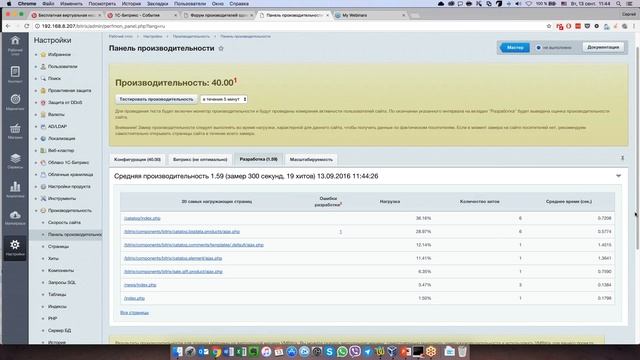Open Microsoft Word from the Dock
This screenshot has height=360, width=640.
click(x=228, y=351)
